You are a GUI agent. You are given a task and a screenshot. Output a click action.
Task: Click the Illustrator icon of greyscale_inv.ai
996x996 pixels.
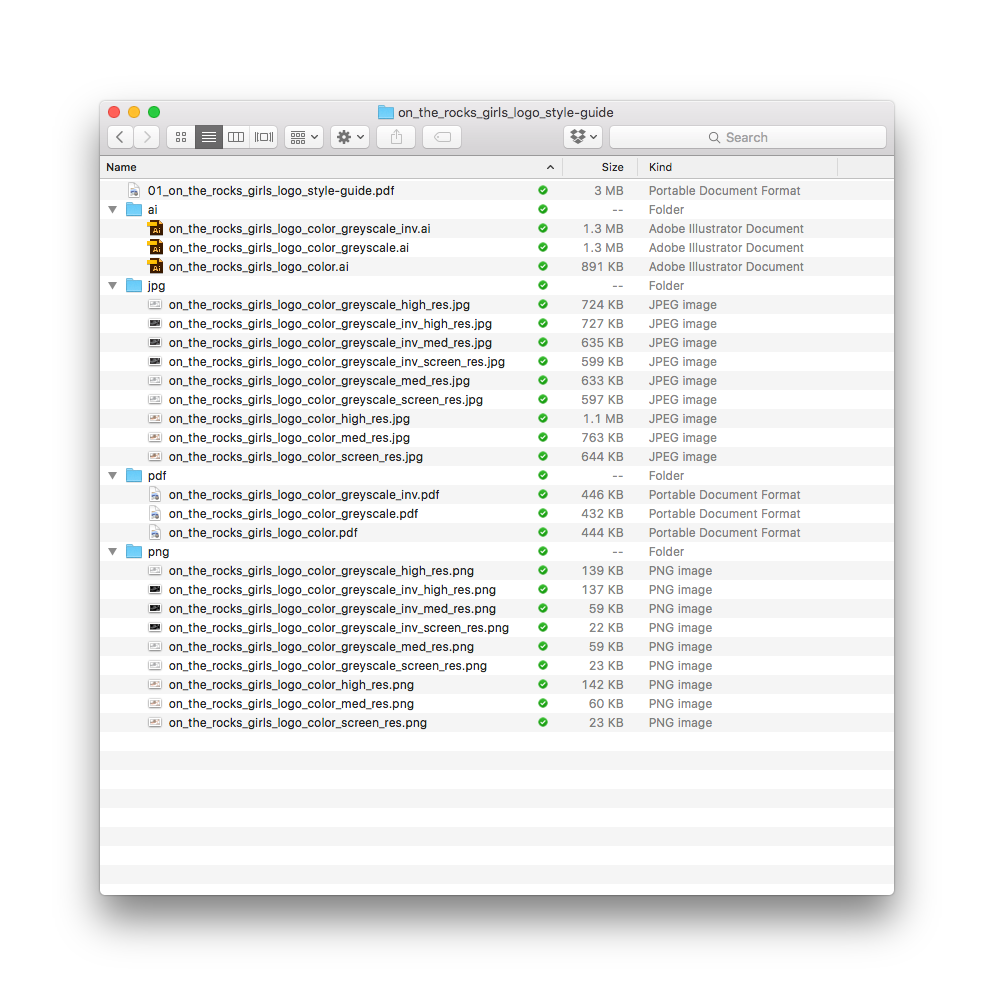coord(155,228)
